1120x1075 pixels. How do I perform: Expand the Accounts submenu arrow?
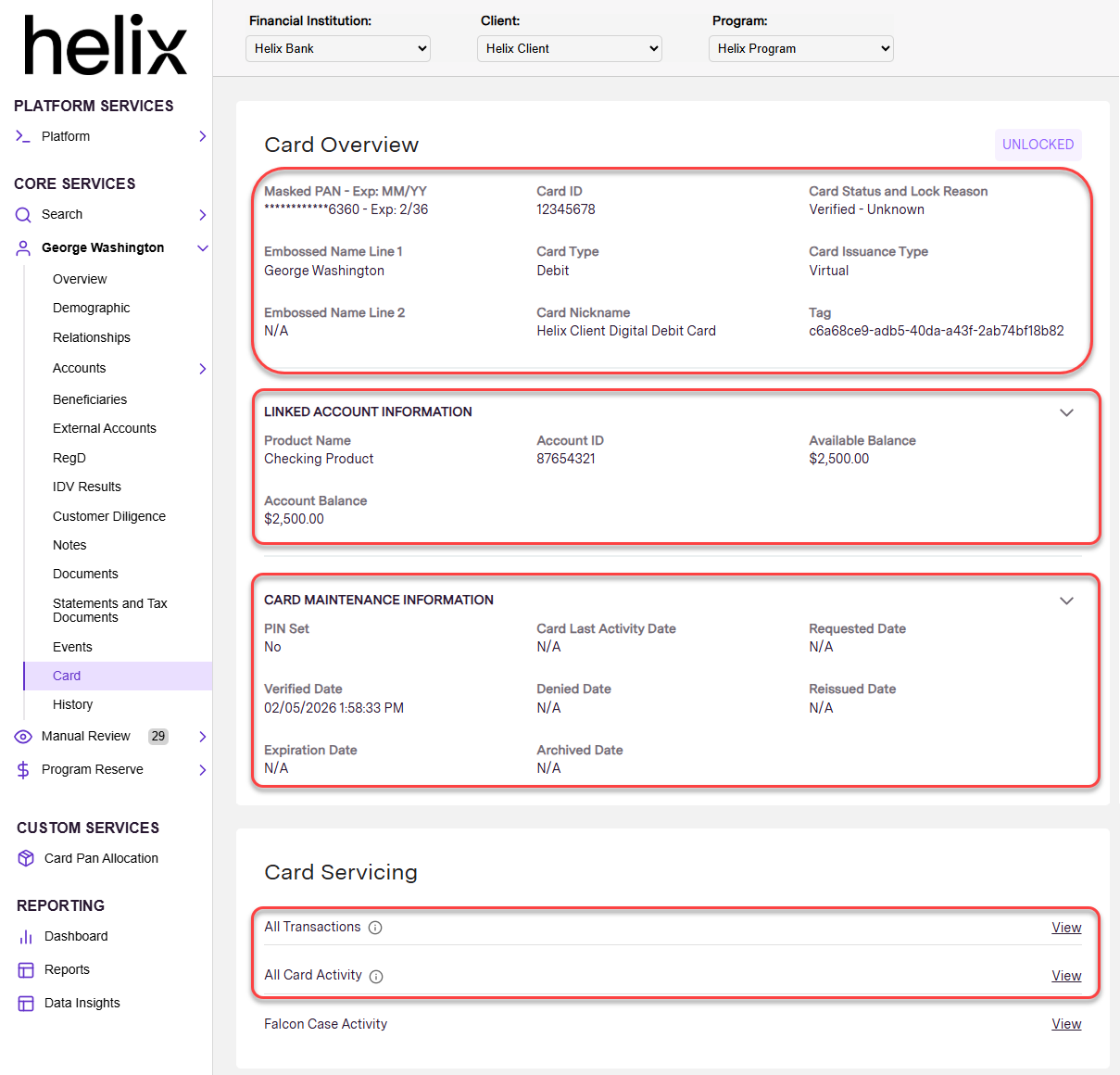(202, 369)
